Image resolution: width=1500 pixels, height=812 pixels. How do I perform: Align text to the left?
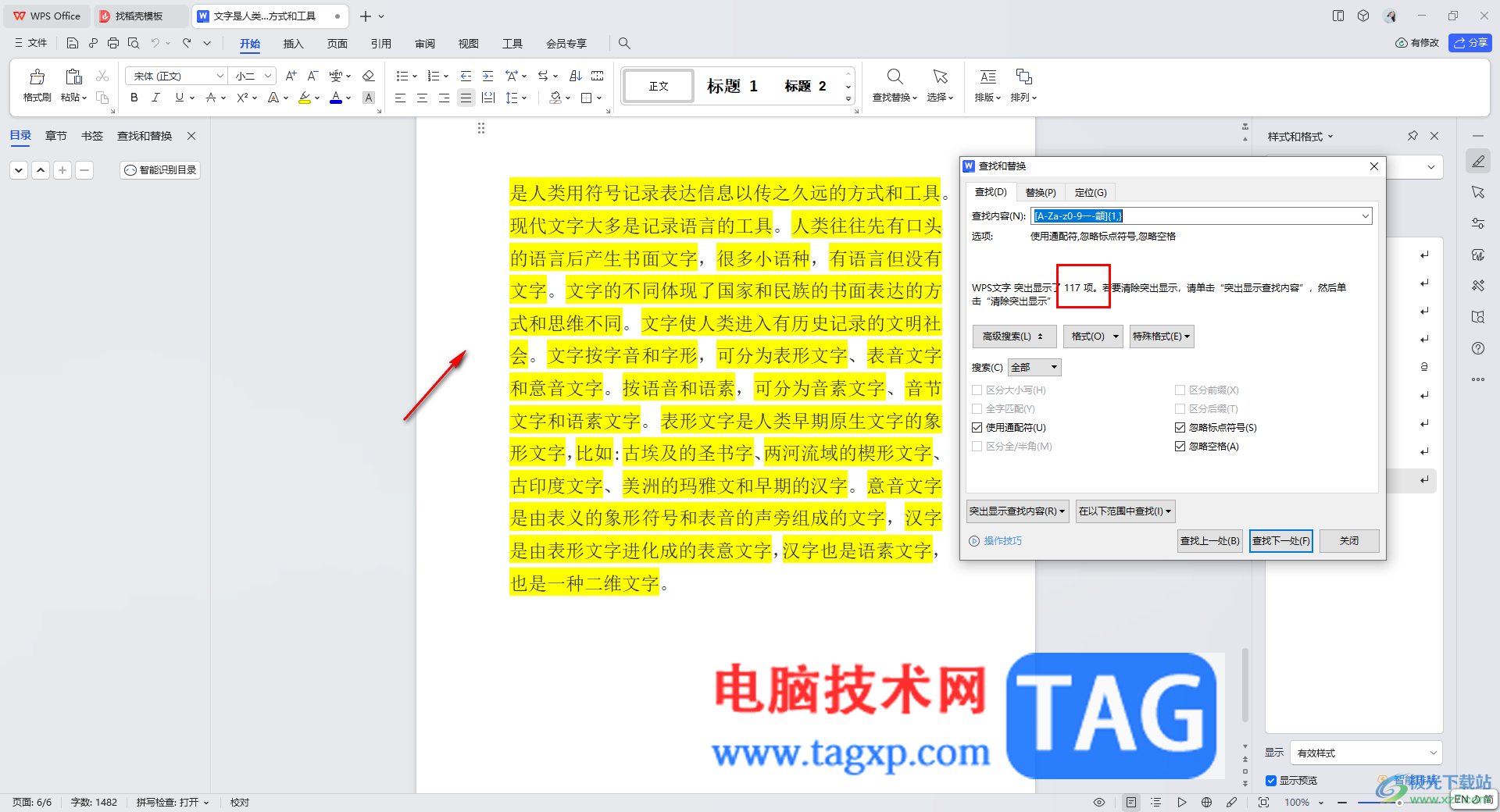click(x=400, y=98)
